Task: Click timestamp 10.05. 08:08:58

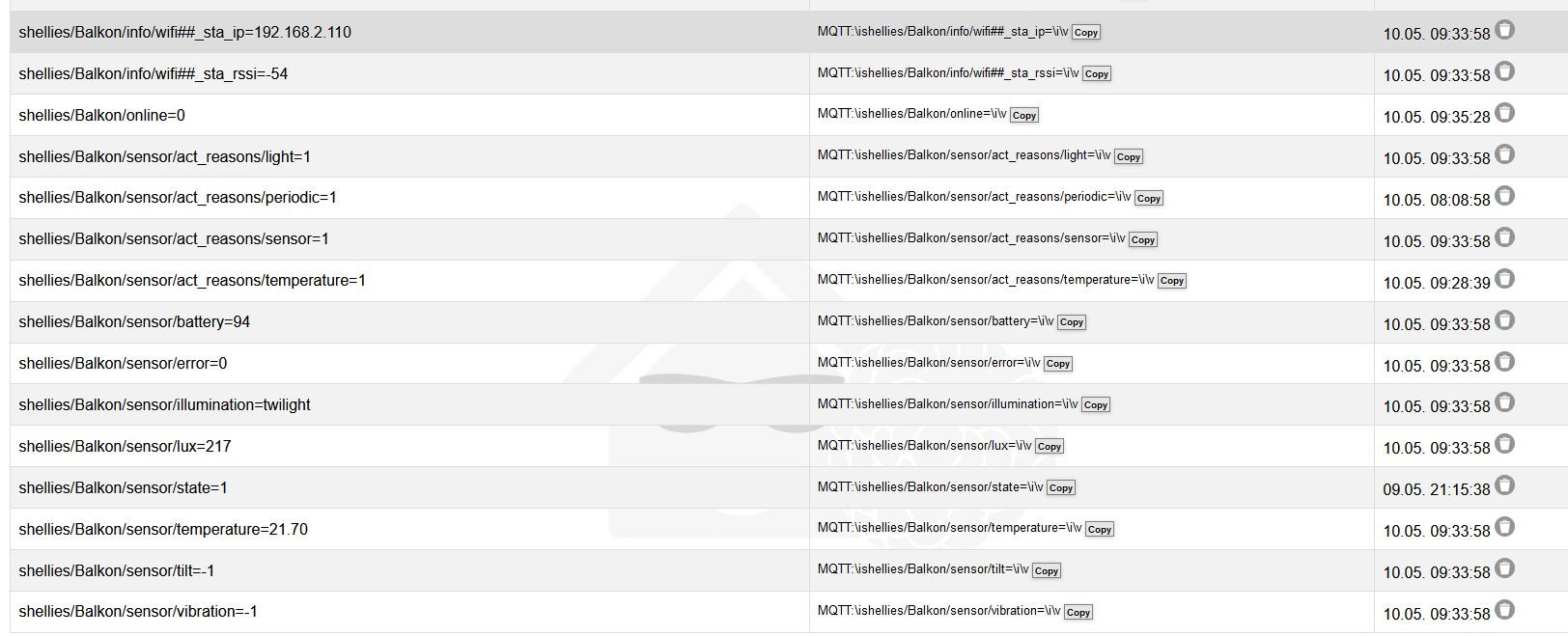Action: click(1437, 200)
